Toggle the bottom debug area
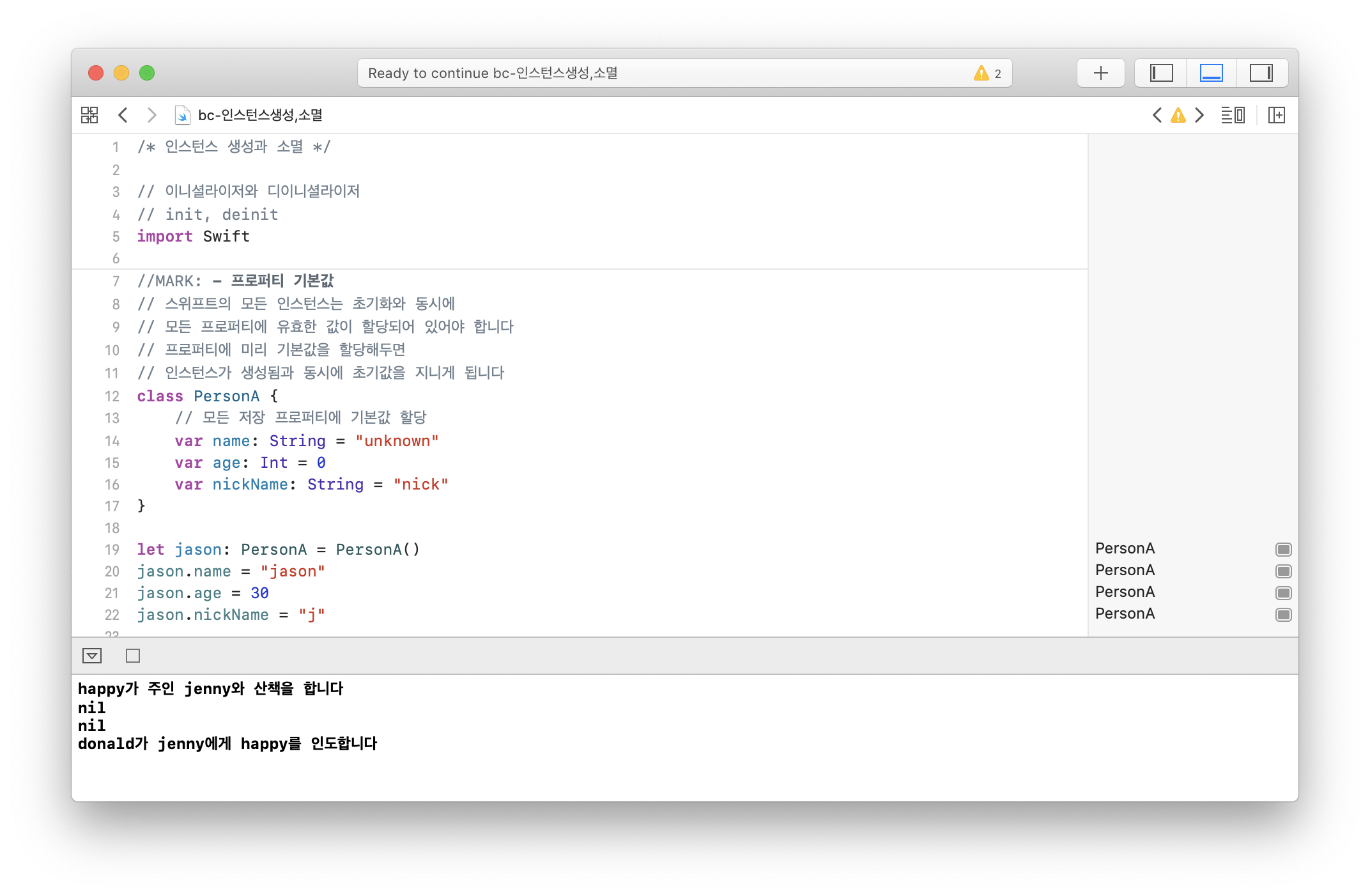Image resolution: width=1370 pixels, height=896 pixels. 1211,73
